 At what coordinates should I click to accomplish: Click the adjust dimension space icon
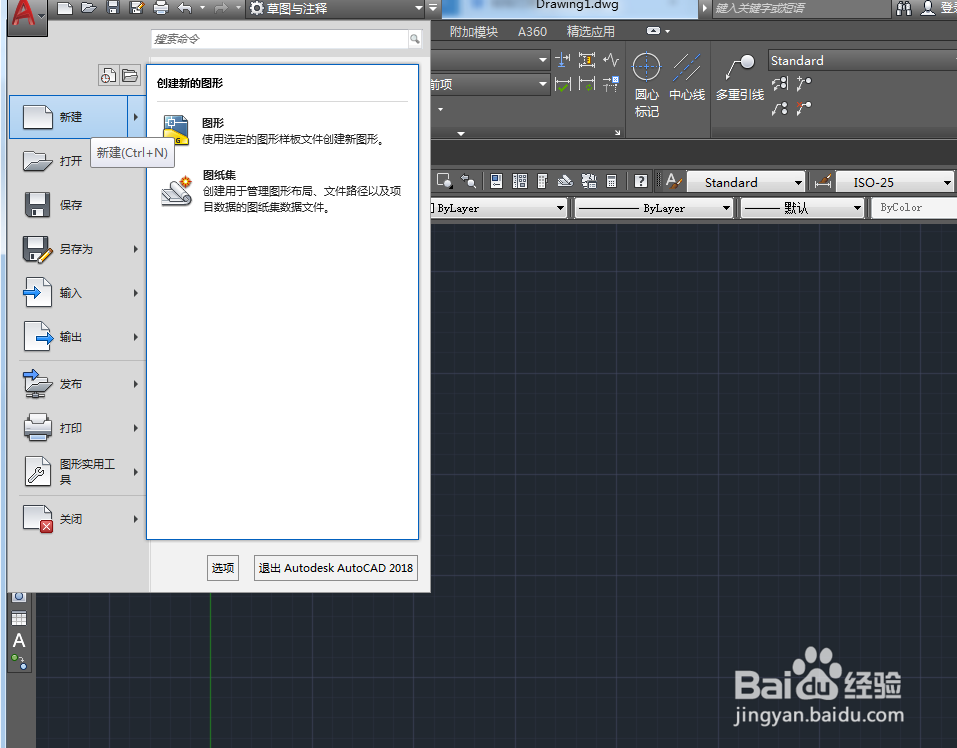tap(587, 60)
